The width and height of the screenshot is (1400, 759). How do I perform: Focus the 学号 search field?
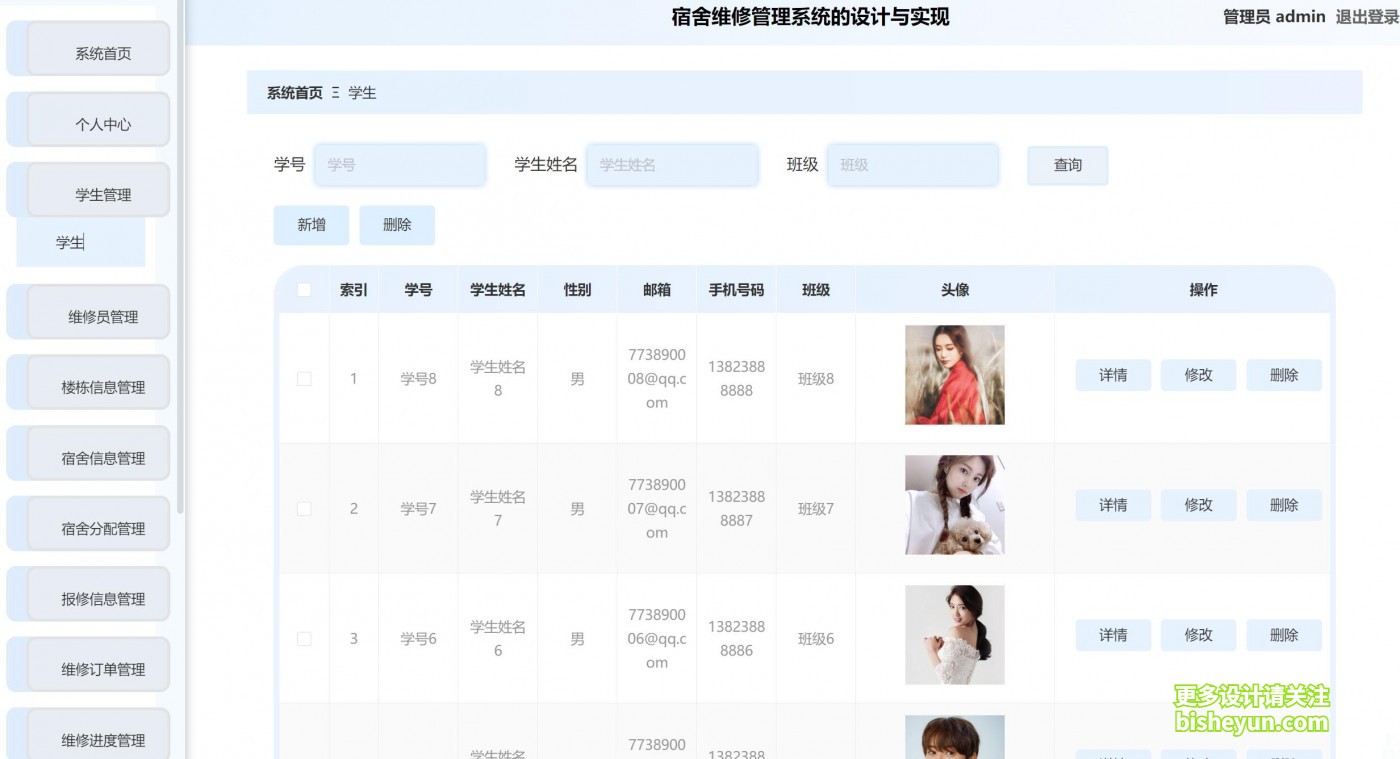[x=400, y=165]
